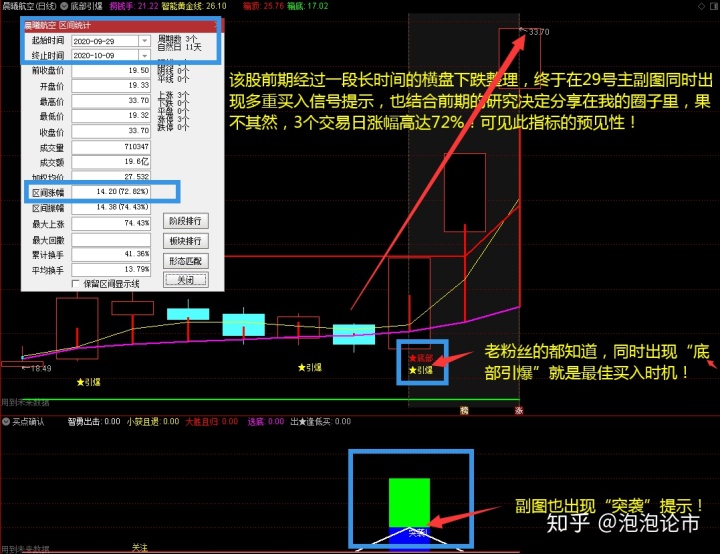
Task: Click the 智勇出击: 0.00 readout
Action: pyautogui.click(x=94, y=422)
